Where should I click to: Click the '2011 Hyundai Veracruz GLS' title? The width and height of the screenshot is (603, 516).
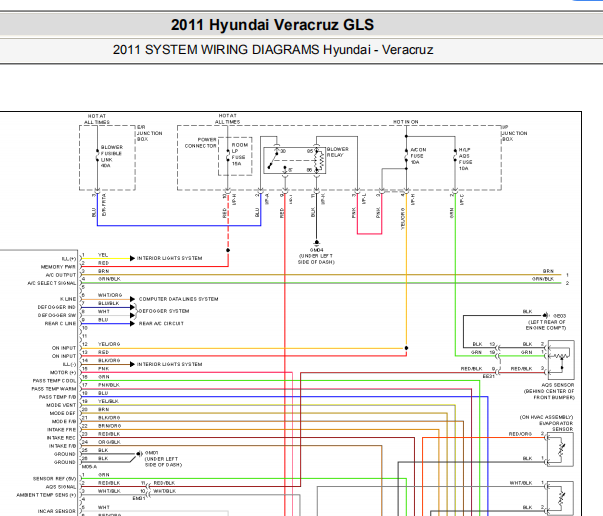[272, 25]
